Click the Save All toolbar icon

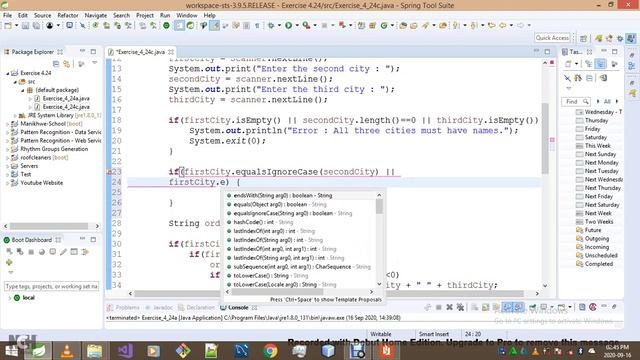[x=36, y=25]
